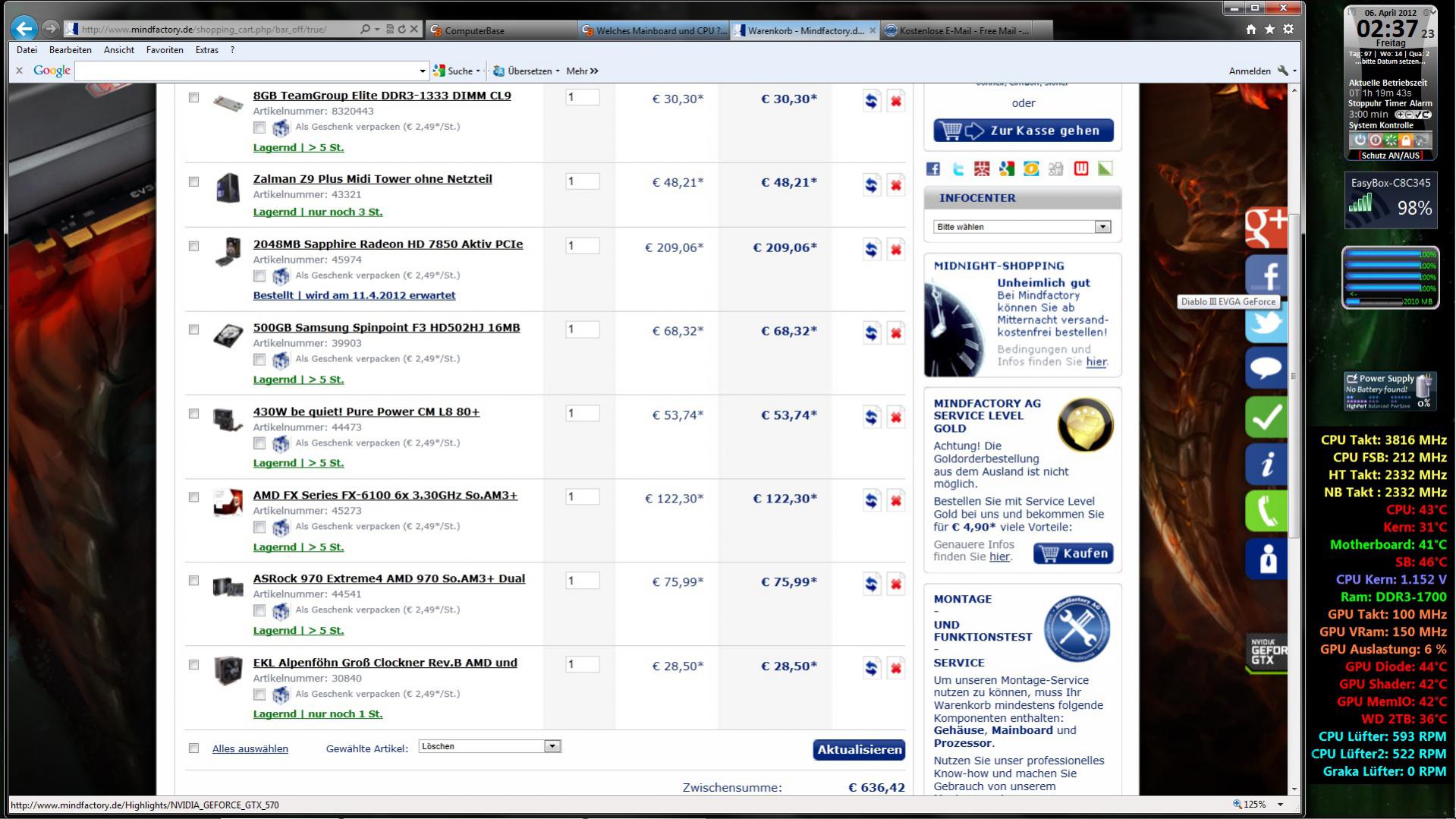Click the EasyBox-C8C345 wifi signal gadget
This screenshot has width=1456, height=819.
pos(1390,200)
